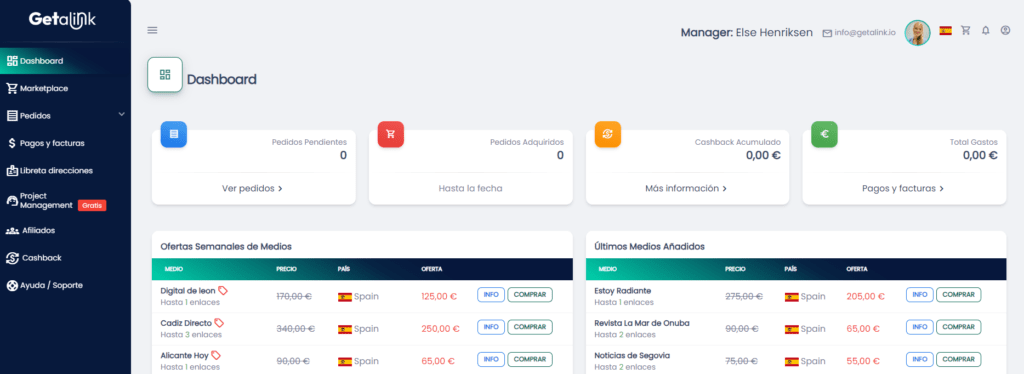Click the Cadiz Directo media name

click(186, 323)
